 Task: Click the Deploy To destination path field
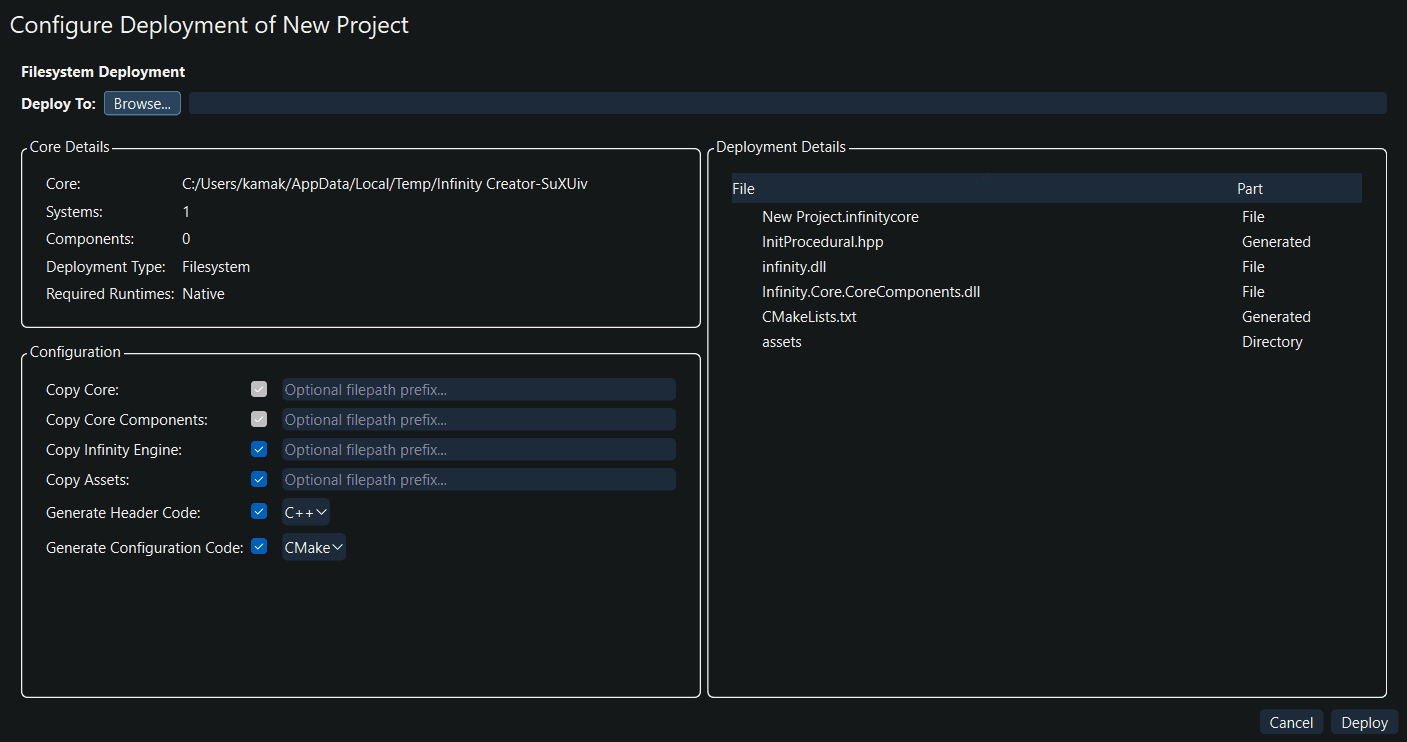tap(787, 102)
